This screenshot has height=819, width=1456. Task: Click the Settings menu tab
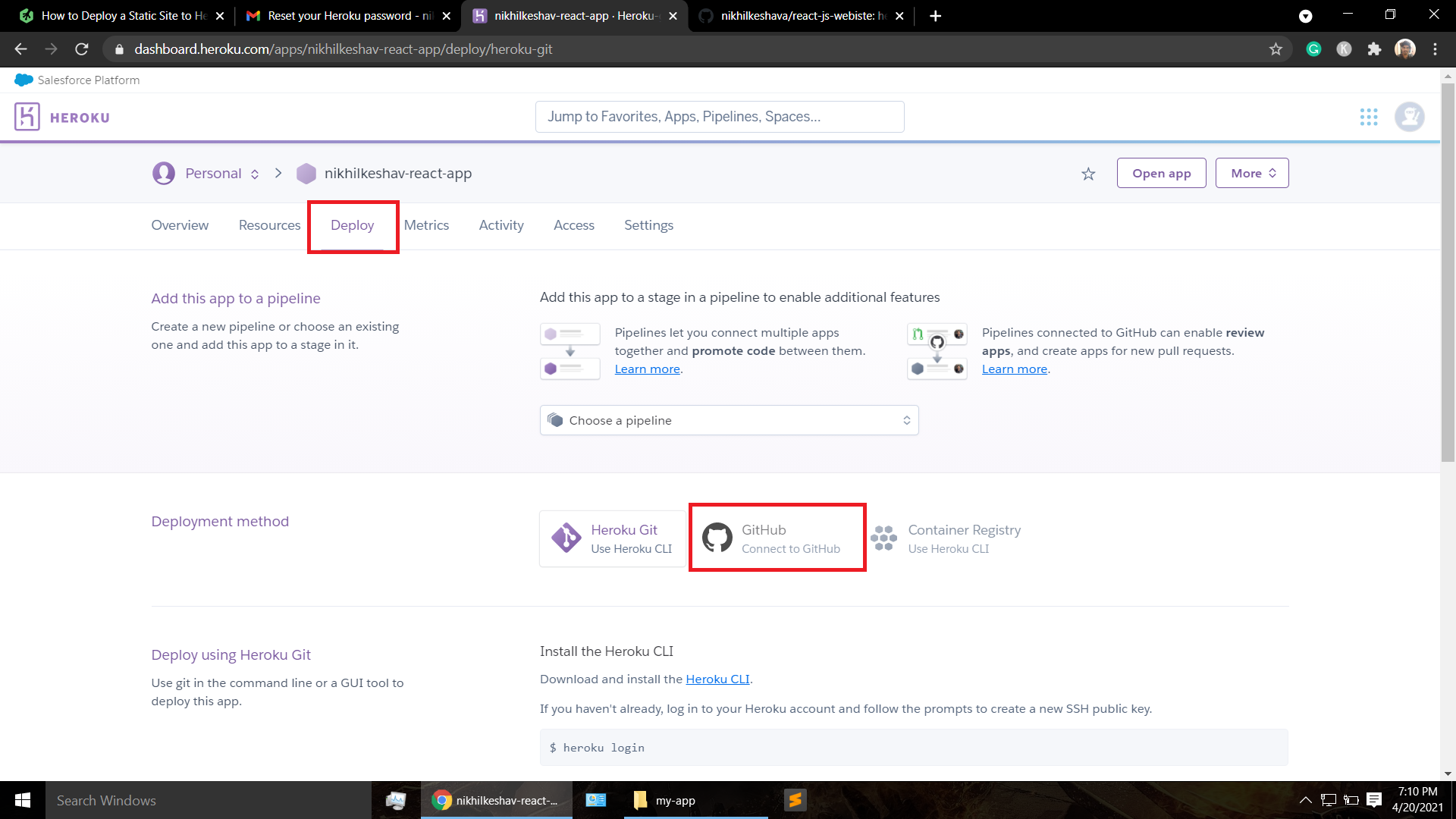coord(649,225)
